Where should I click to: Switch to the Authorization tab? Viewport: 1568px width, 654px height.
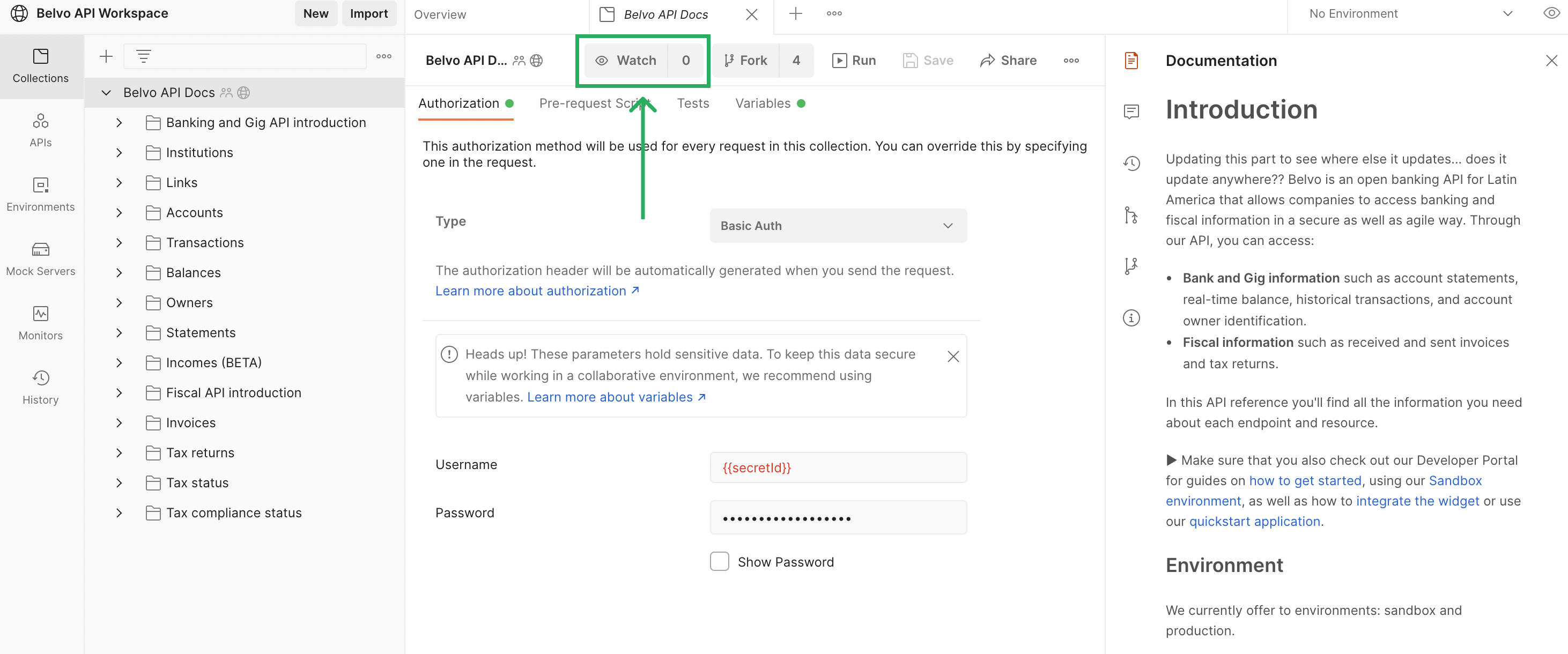465,103
